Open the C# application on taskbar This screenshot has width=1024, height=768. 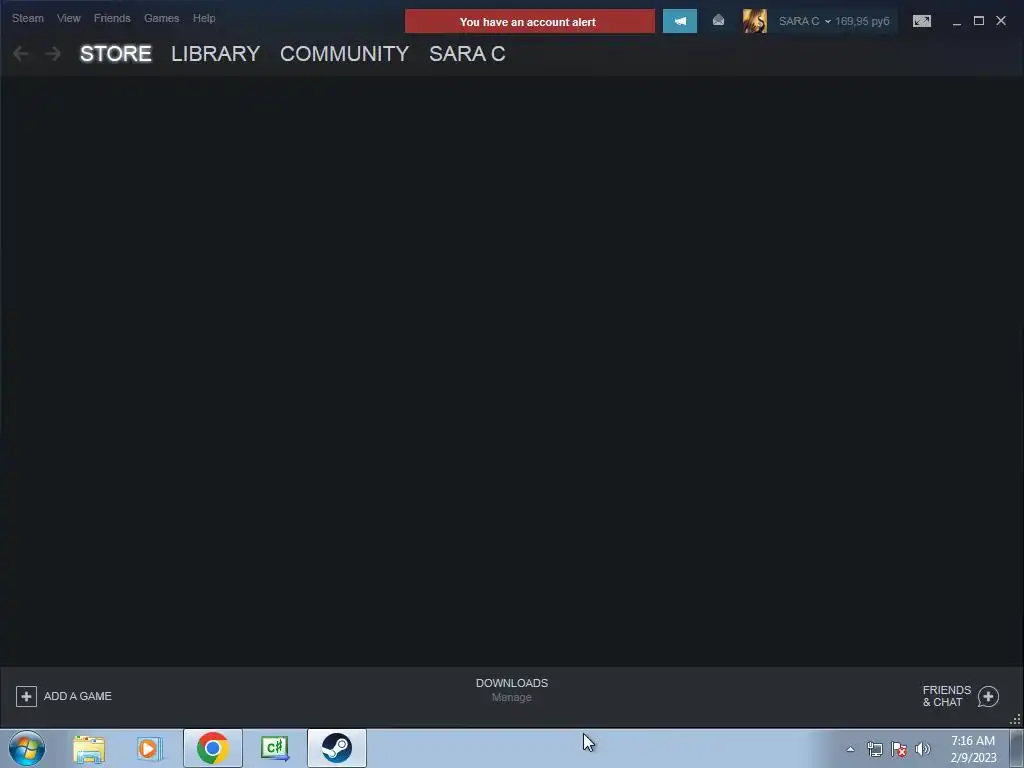click(274, 748)
